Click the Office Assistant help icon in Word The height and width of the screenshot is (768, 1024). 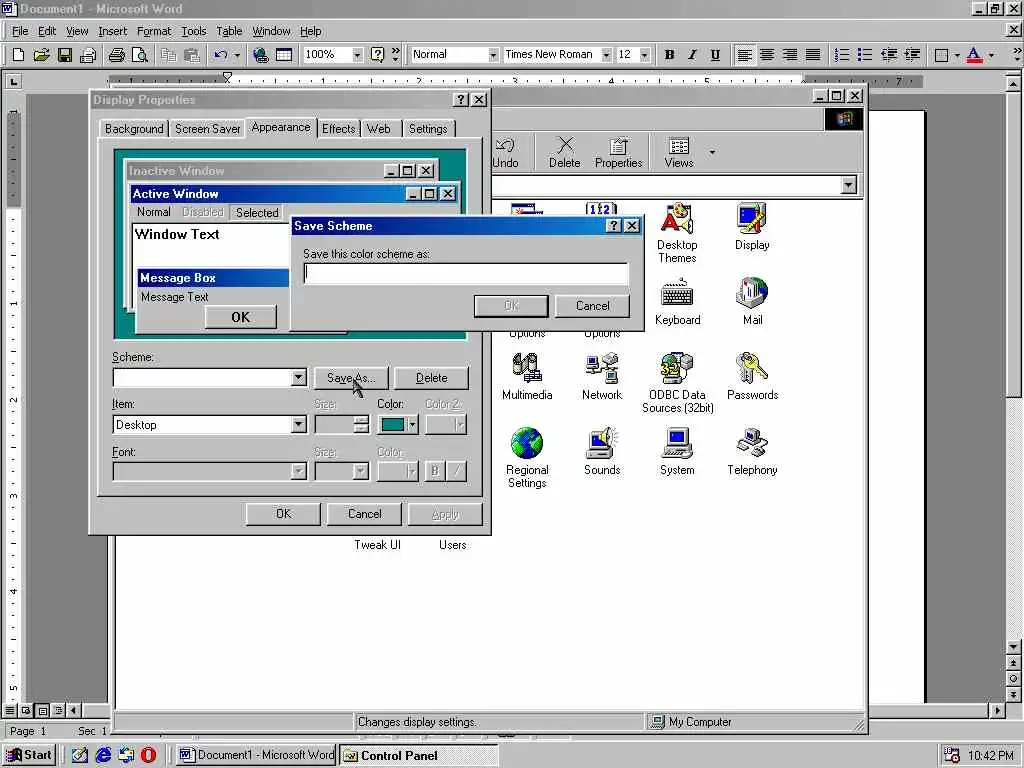[377, 55]
